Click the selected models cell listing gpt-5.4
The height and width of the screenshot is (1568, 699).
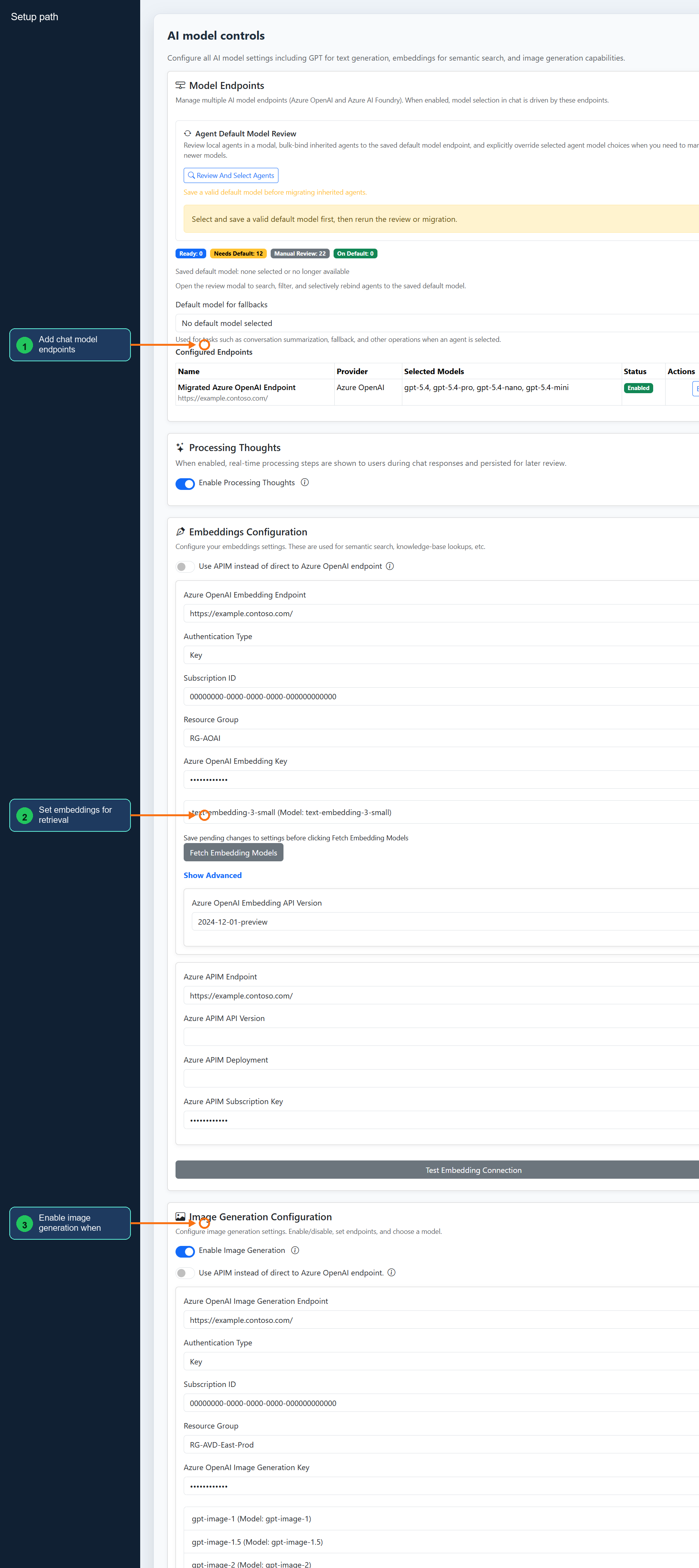(x=511, y=392)
